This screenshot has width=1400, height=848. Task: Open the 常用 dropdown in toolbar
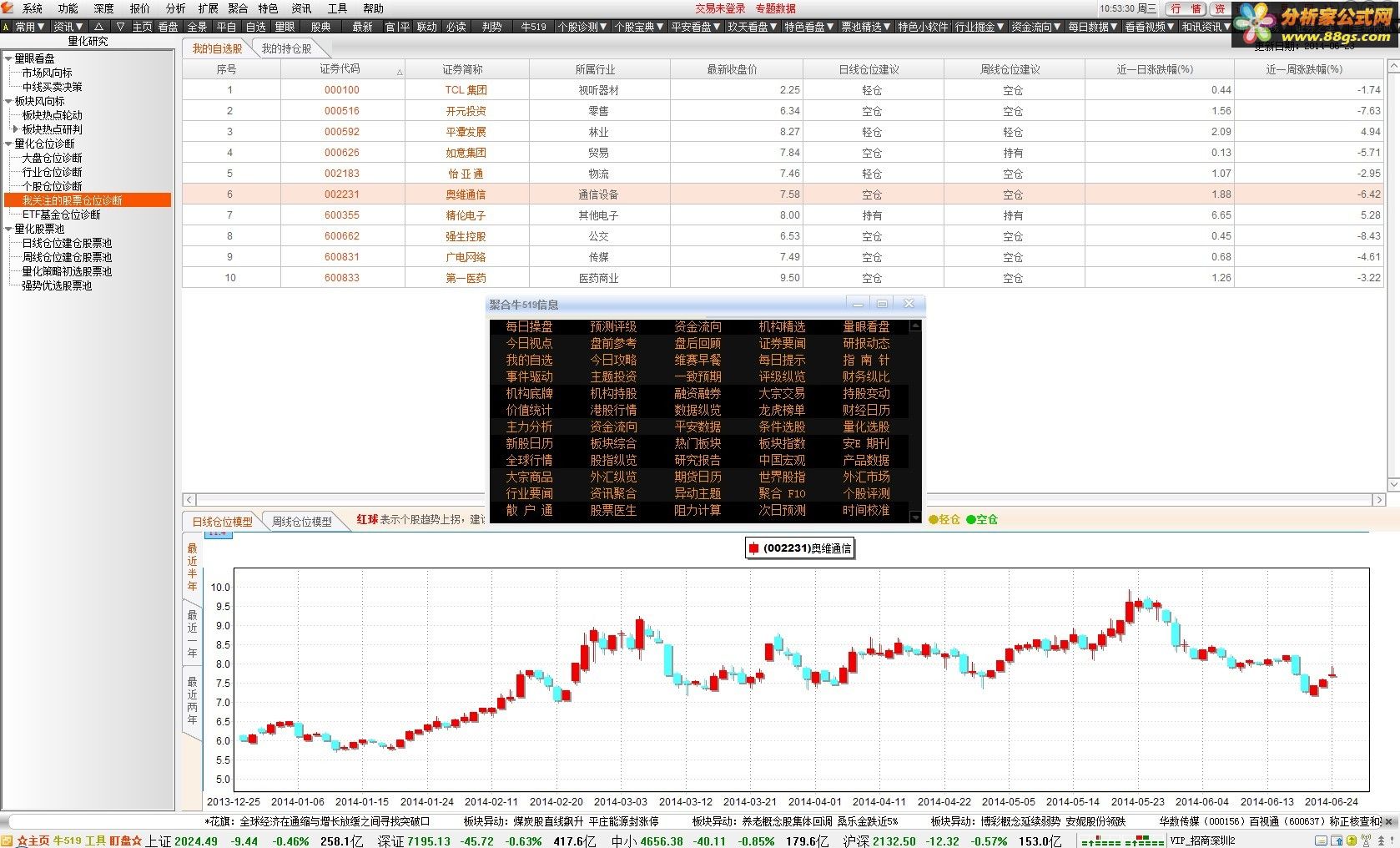29,27
